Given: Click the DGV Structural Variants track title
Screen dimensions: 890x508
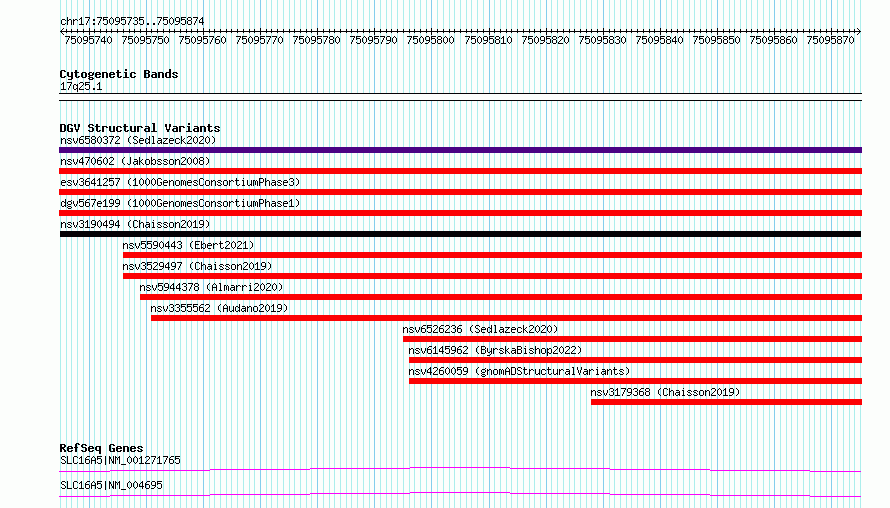Looking at the screenshot, I should point(140,128).
